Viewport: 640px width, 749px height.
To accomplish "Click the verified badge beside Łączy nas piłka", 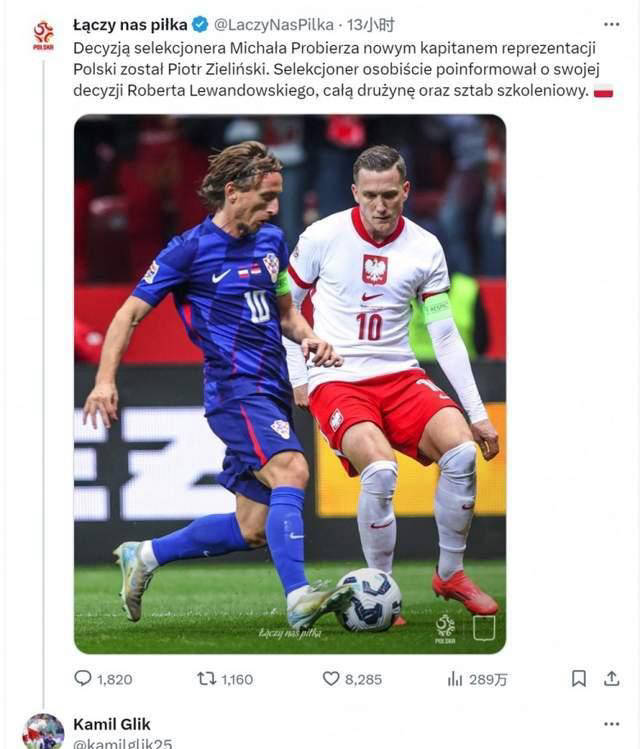I will tap(200, 25).
